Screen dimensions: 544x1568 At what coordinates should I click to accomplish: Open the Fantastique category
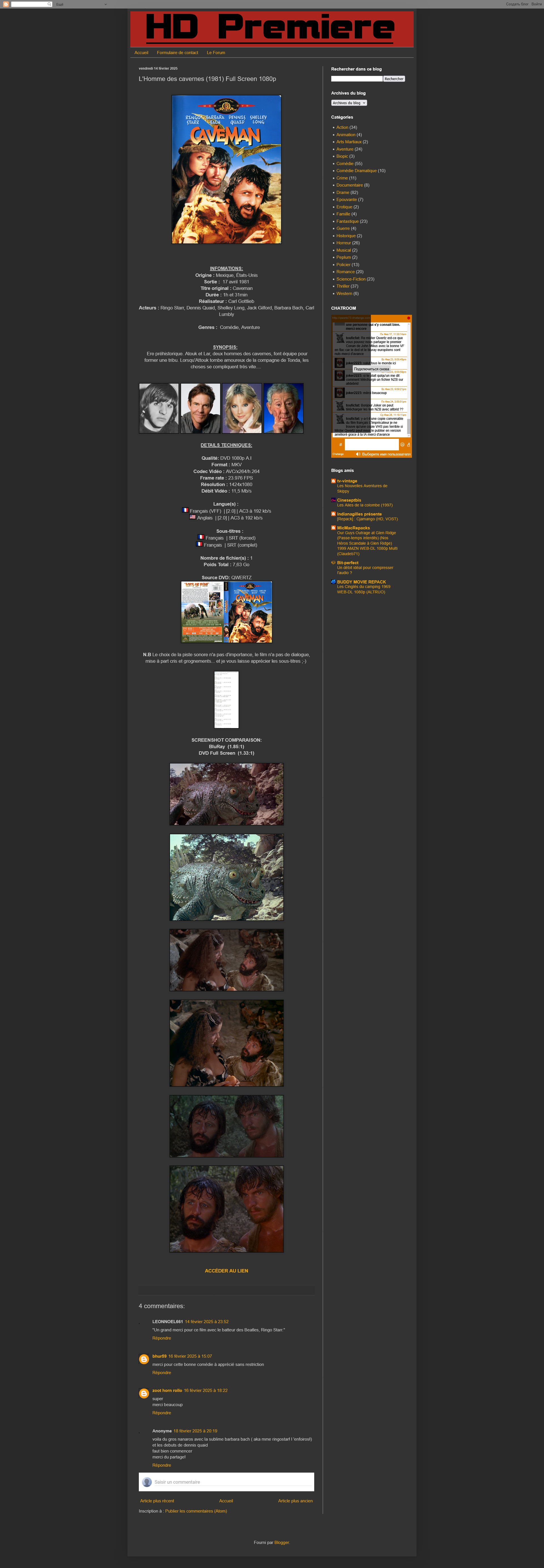point(347,222)
